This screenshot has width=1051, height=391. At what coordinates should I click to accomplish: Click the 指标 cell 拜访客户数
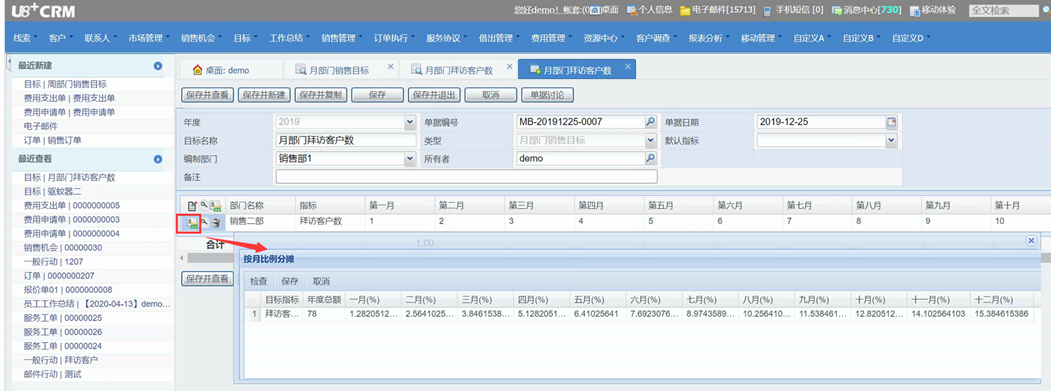coord(330,221)
